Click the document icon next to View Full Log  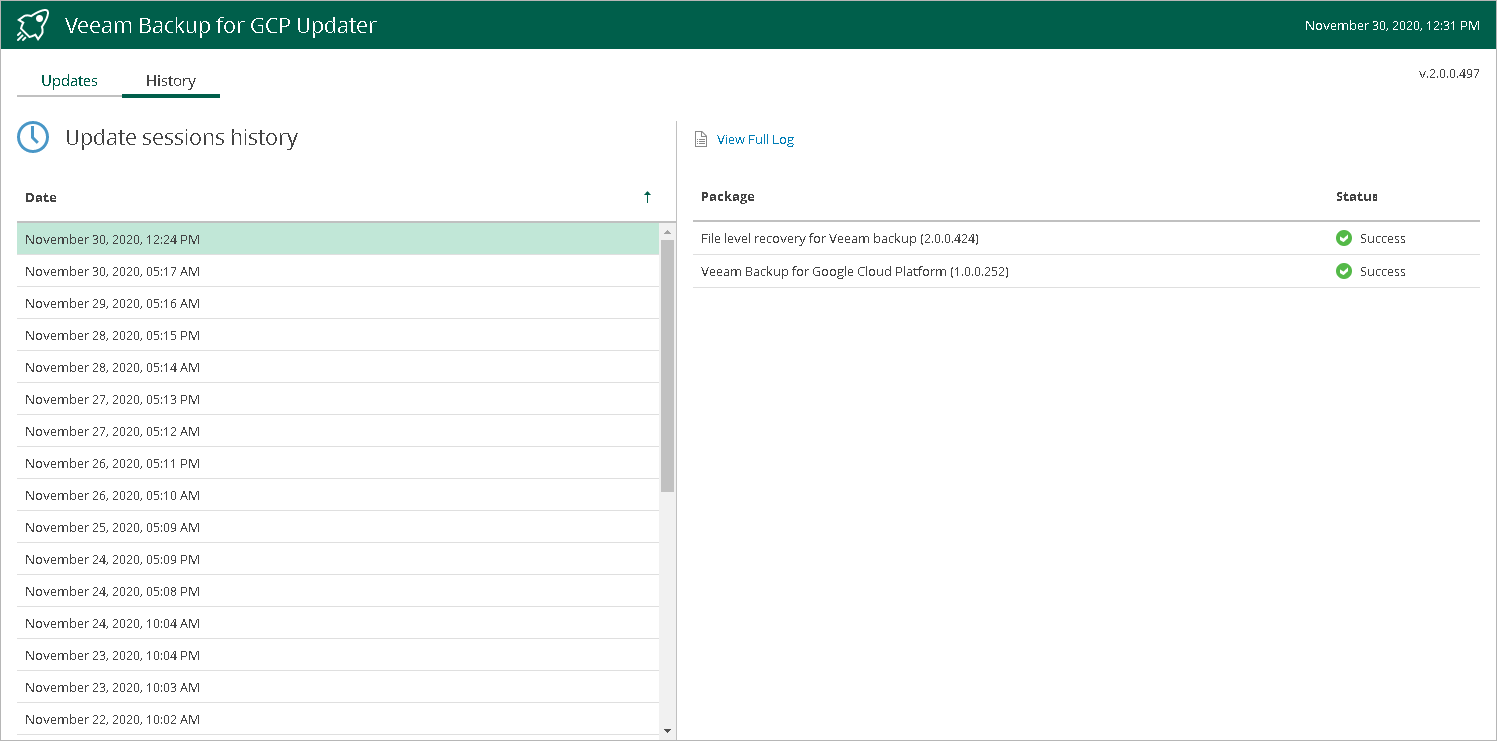[x=701, y=140]
